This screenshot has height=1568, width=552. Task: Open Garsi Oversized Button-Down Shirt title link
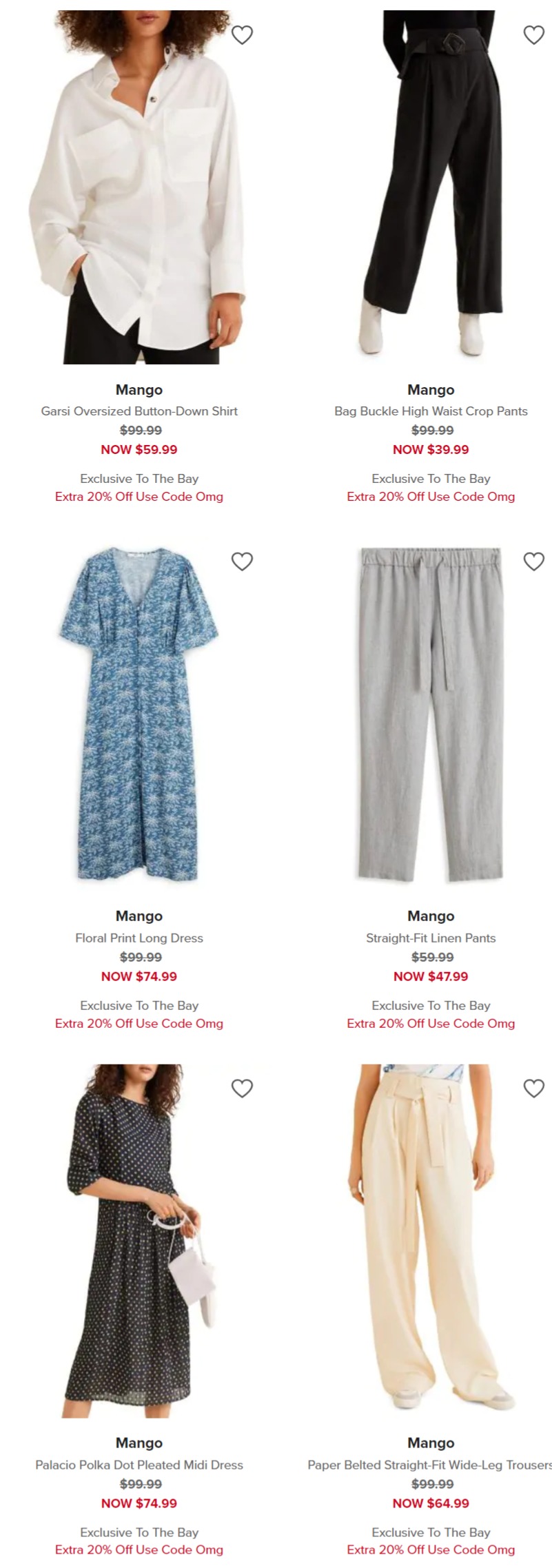139,411
